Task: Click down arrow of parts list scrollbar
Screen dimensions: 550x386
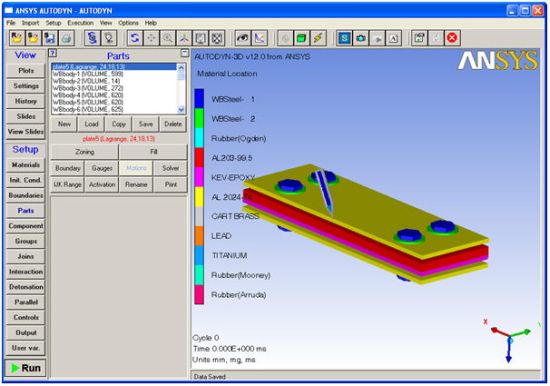Action: 181,110
